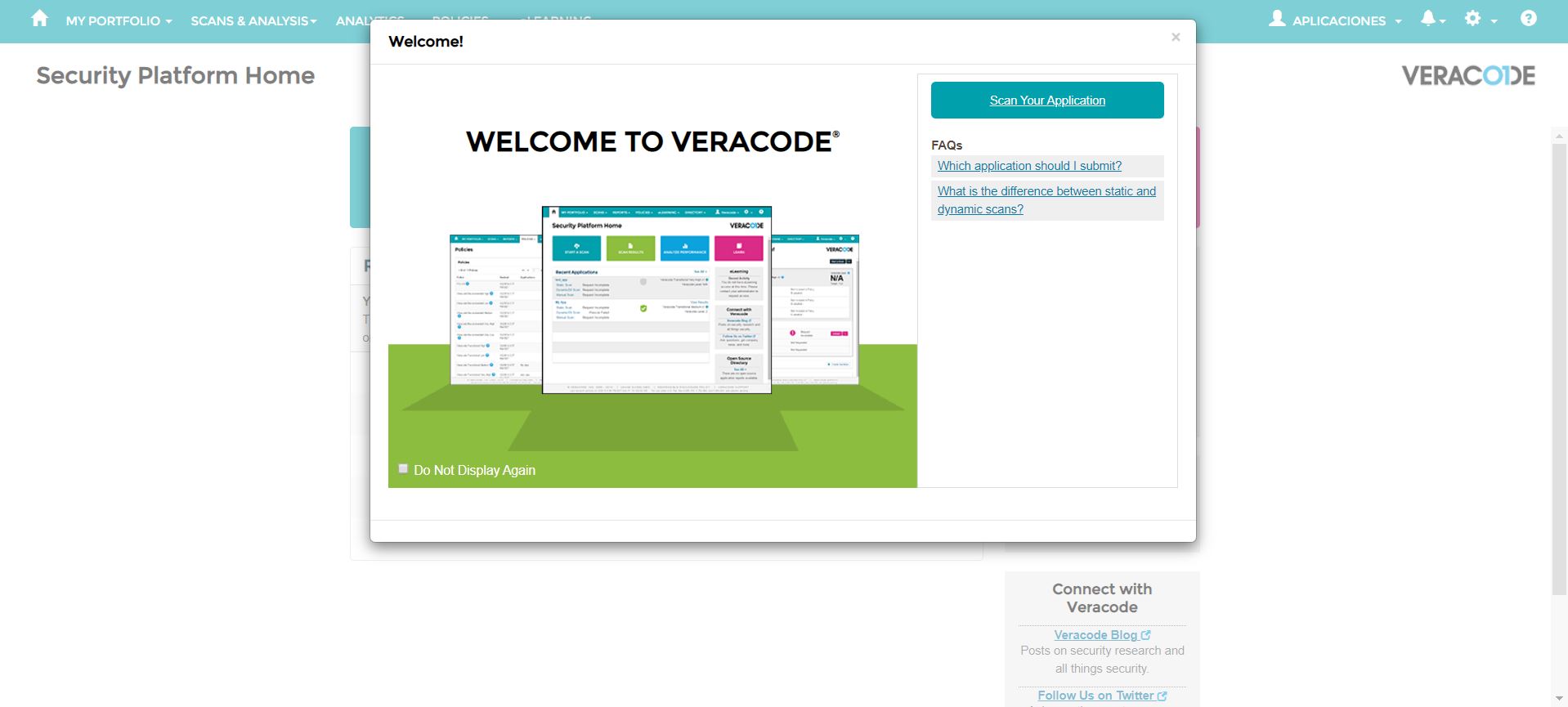1568x707 pixels.
Task: Click the Scan Your Application button
Action: point(1047,100)
